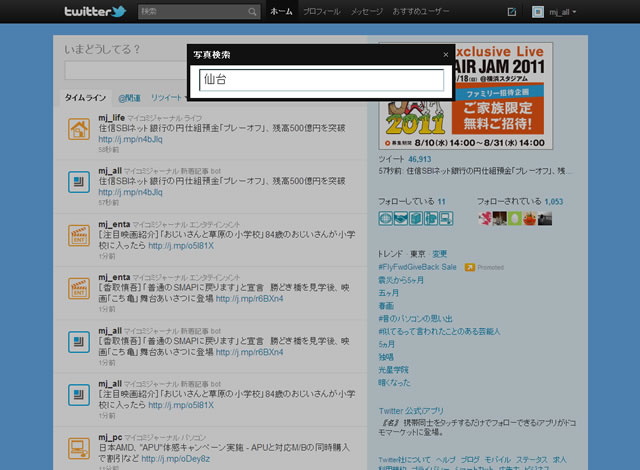Open the Twitter 公式アプリ link
The height and width of the screenshot is (470, 640).
[x=411, y=411]
